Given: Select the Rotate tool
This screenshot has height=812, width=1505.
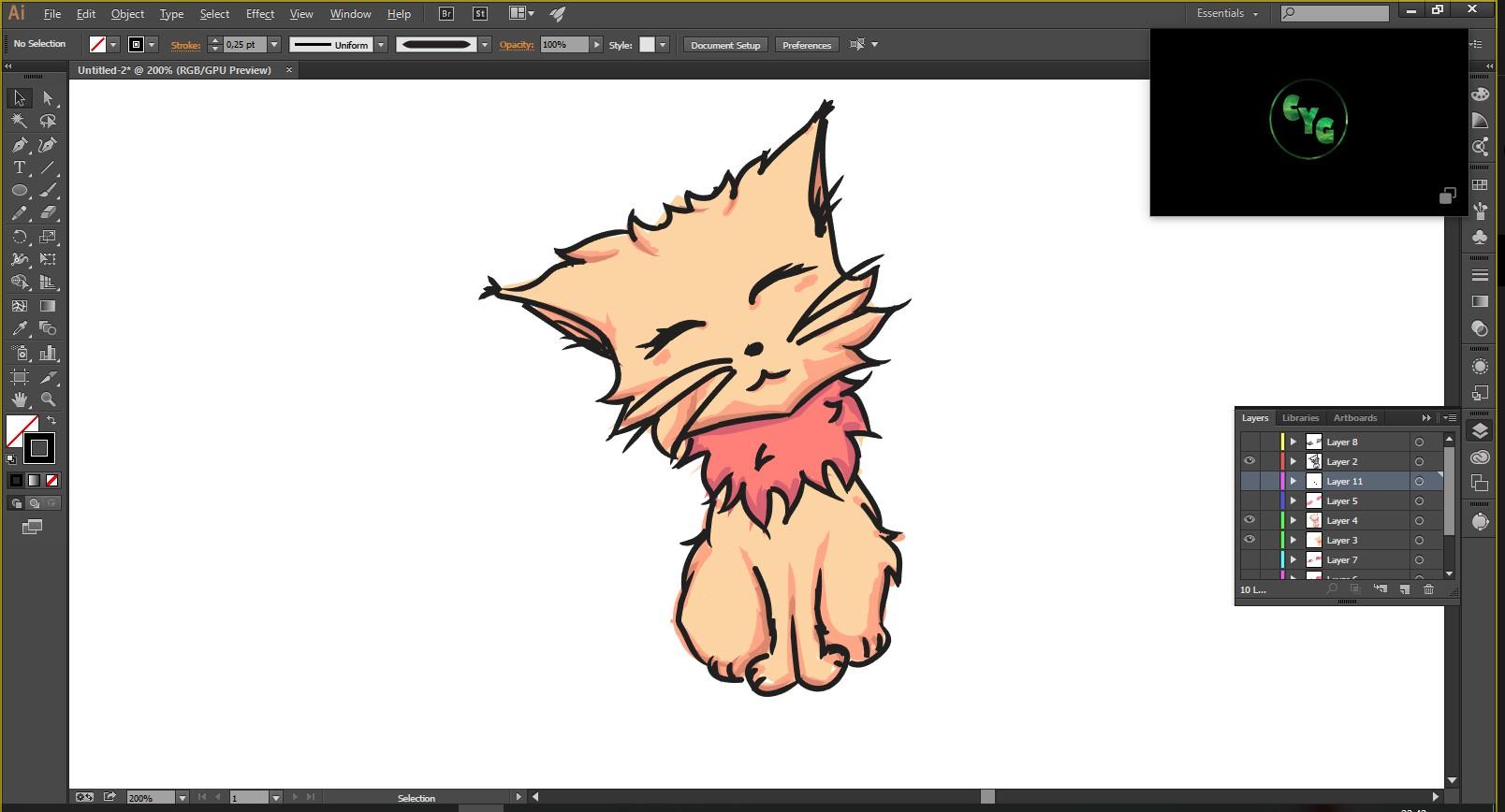Looking at the screenshot, I should [20, 237].
